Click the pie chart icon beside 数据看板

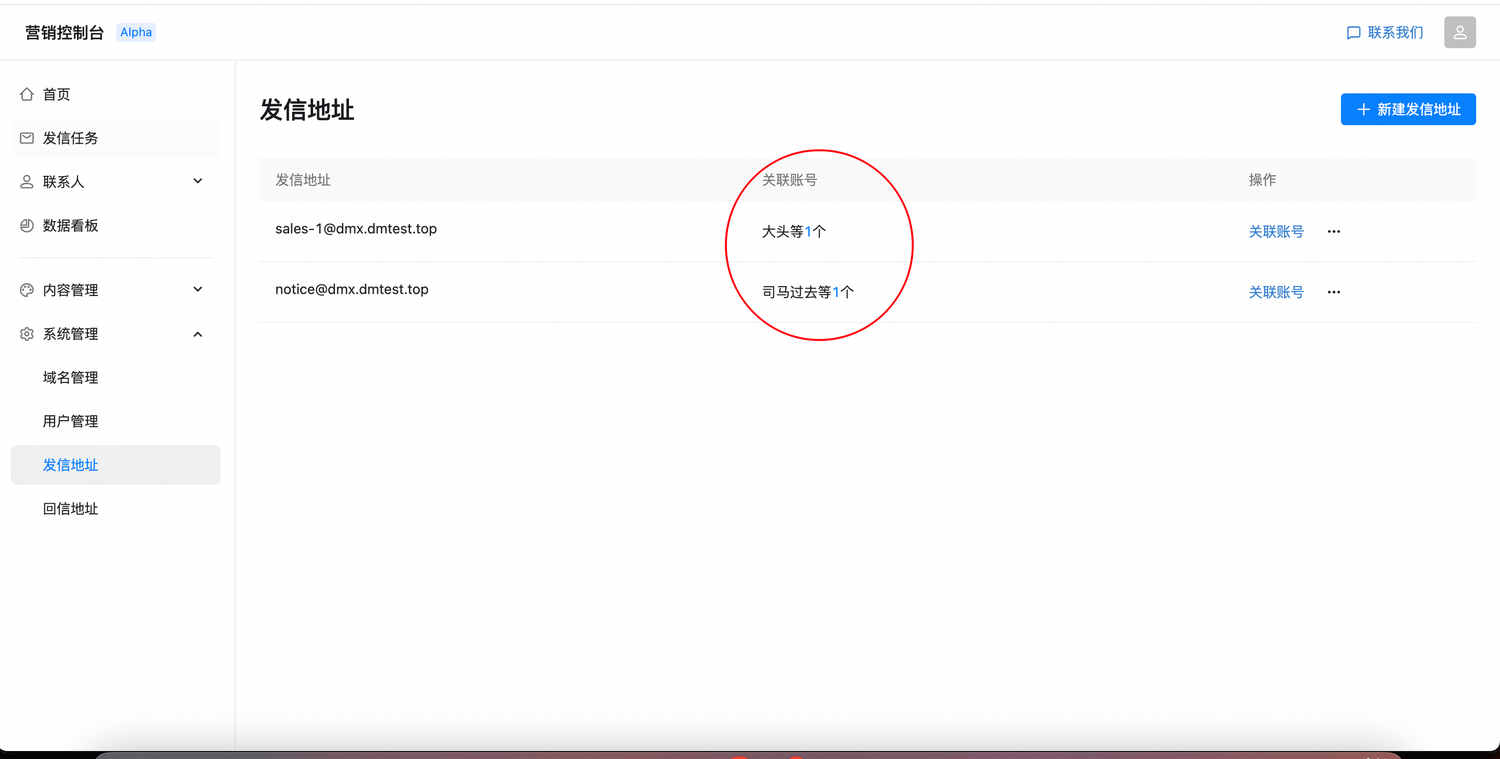click(27, 226)
